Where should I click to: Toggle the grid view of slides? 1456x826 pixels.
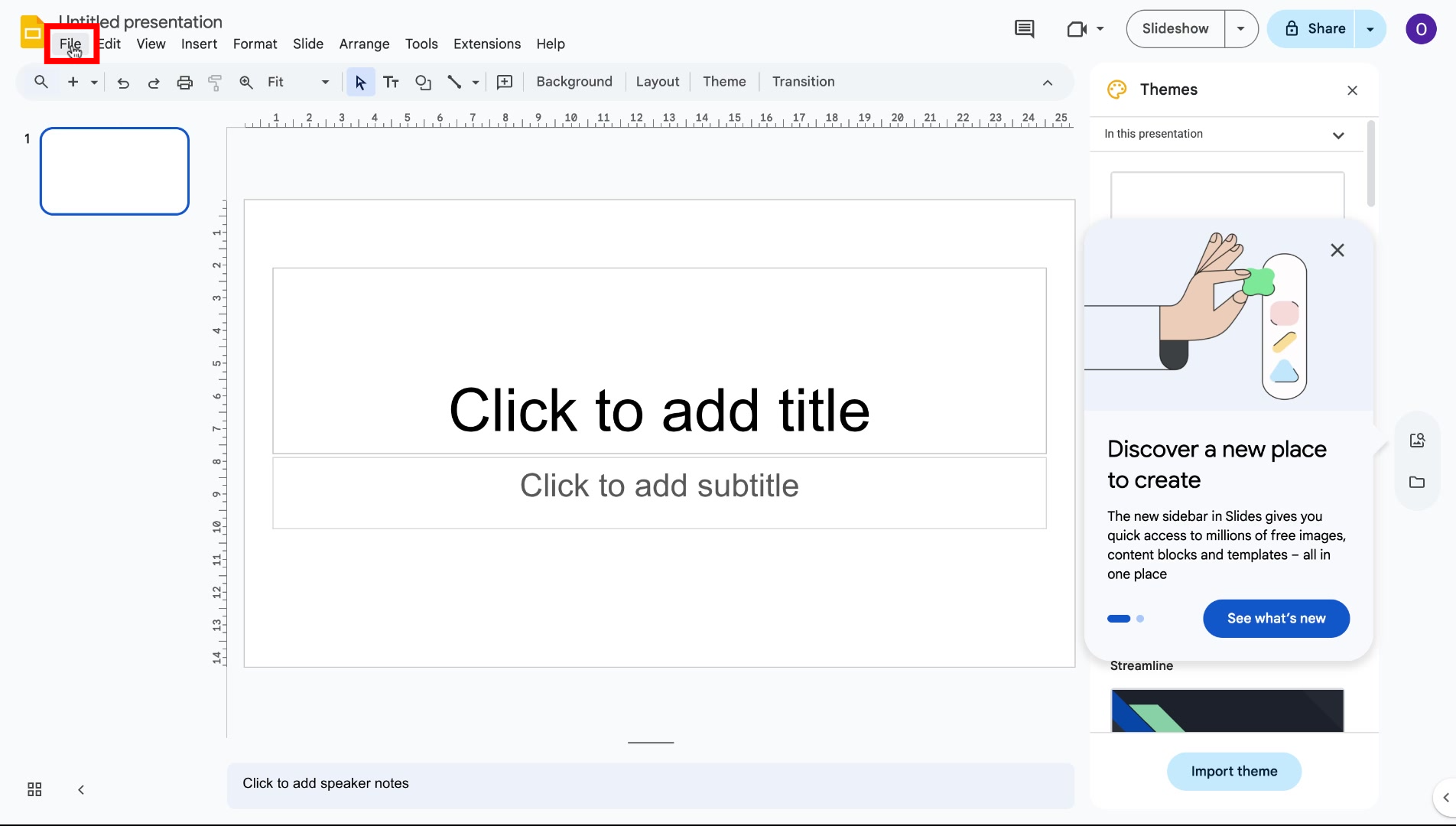click(34, 789)
